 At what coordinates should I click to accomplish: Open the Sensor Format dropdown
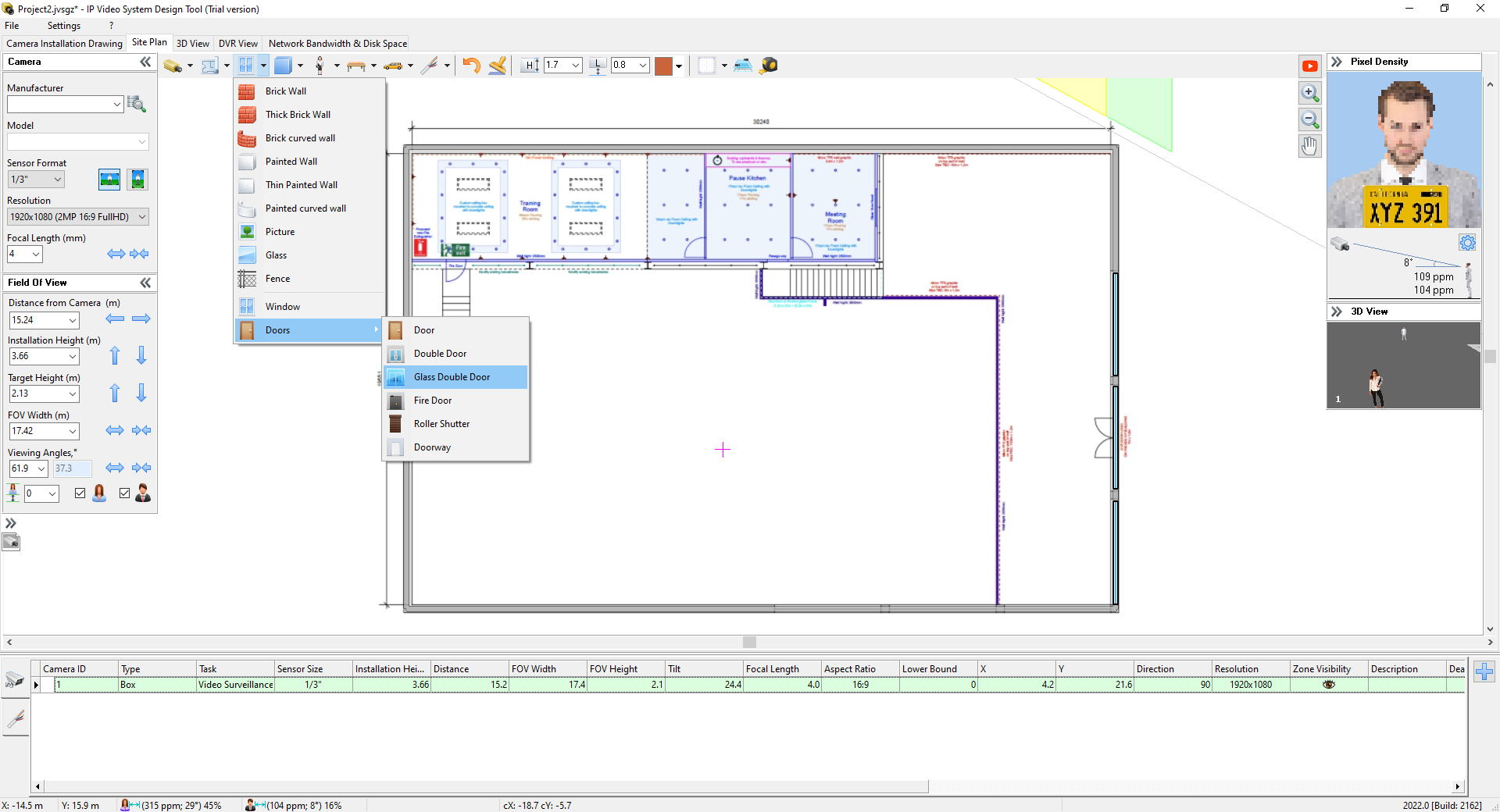(x=58, y=180)
